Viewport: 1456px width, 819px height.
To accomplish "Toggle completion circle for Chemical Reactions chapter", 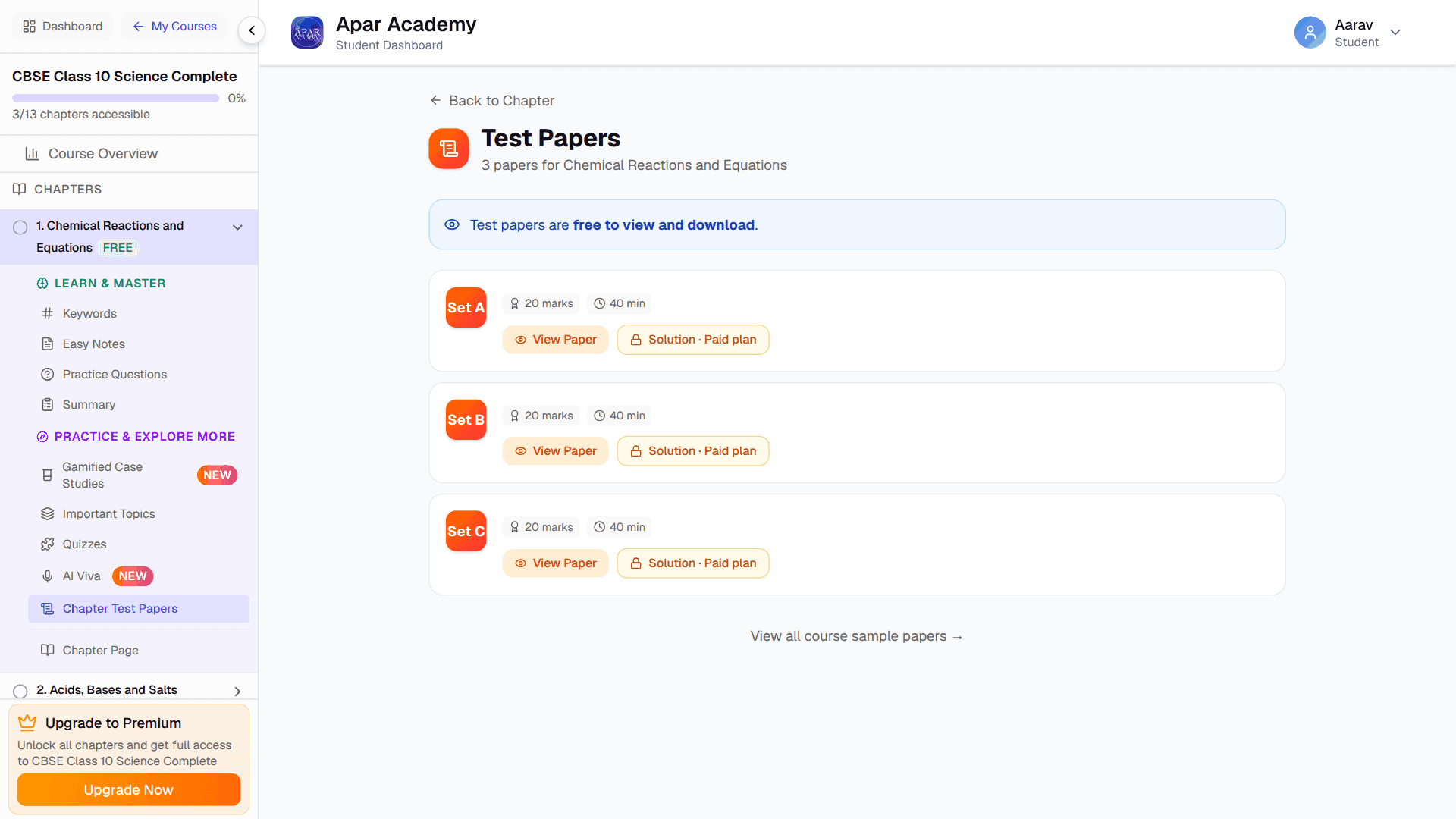I will point(20,227).
